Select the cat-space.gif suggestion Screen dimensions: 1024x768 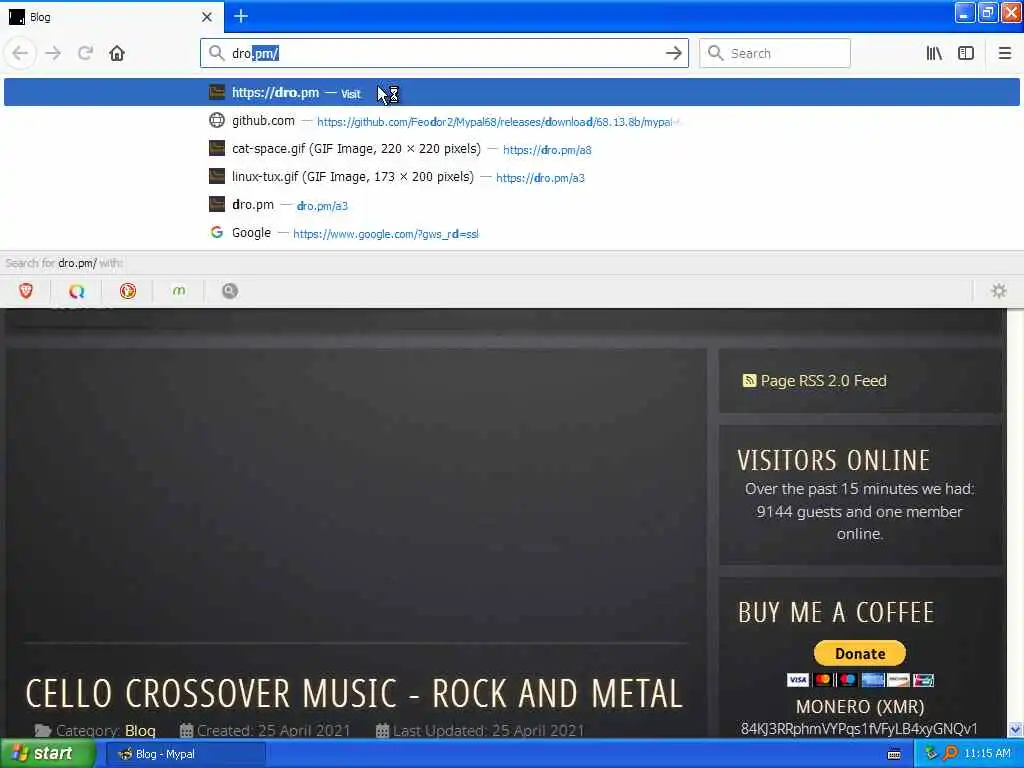point(512,149)
